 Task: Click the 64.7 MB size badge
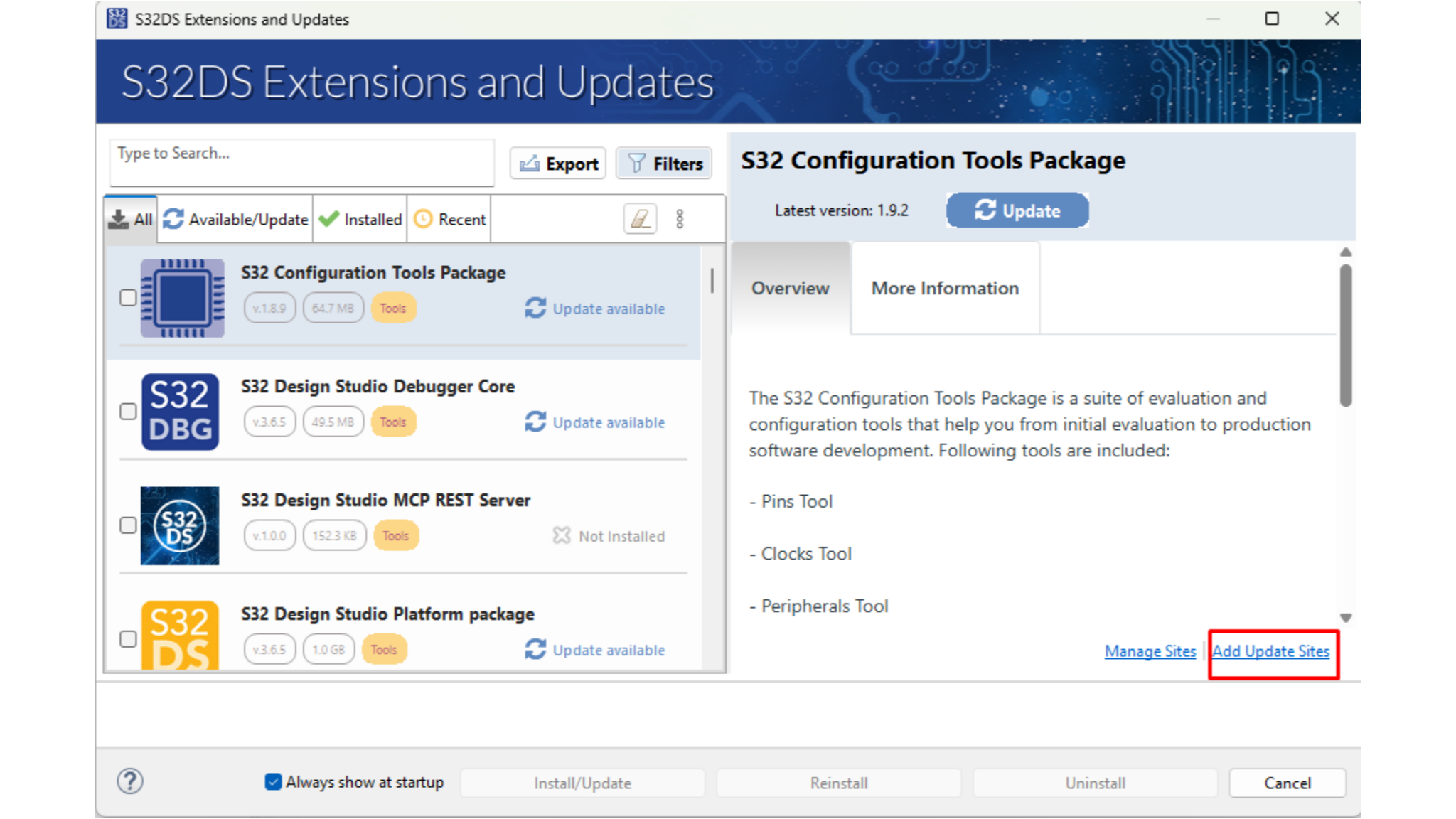(333, 308)
